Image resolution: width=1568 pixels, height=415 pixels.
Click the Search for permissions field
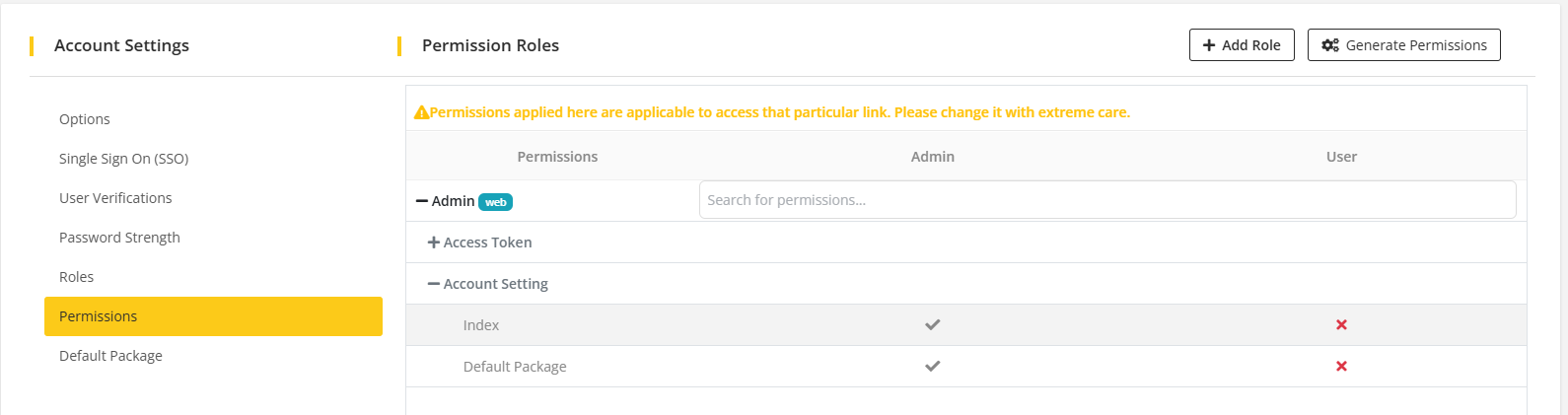[x=1106, y=200]
